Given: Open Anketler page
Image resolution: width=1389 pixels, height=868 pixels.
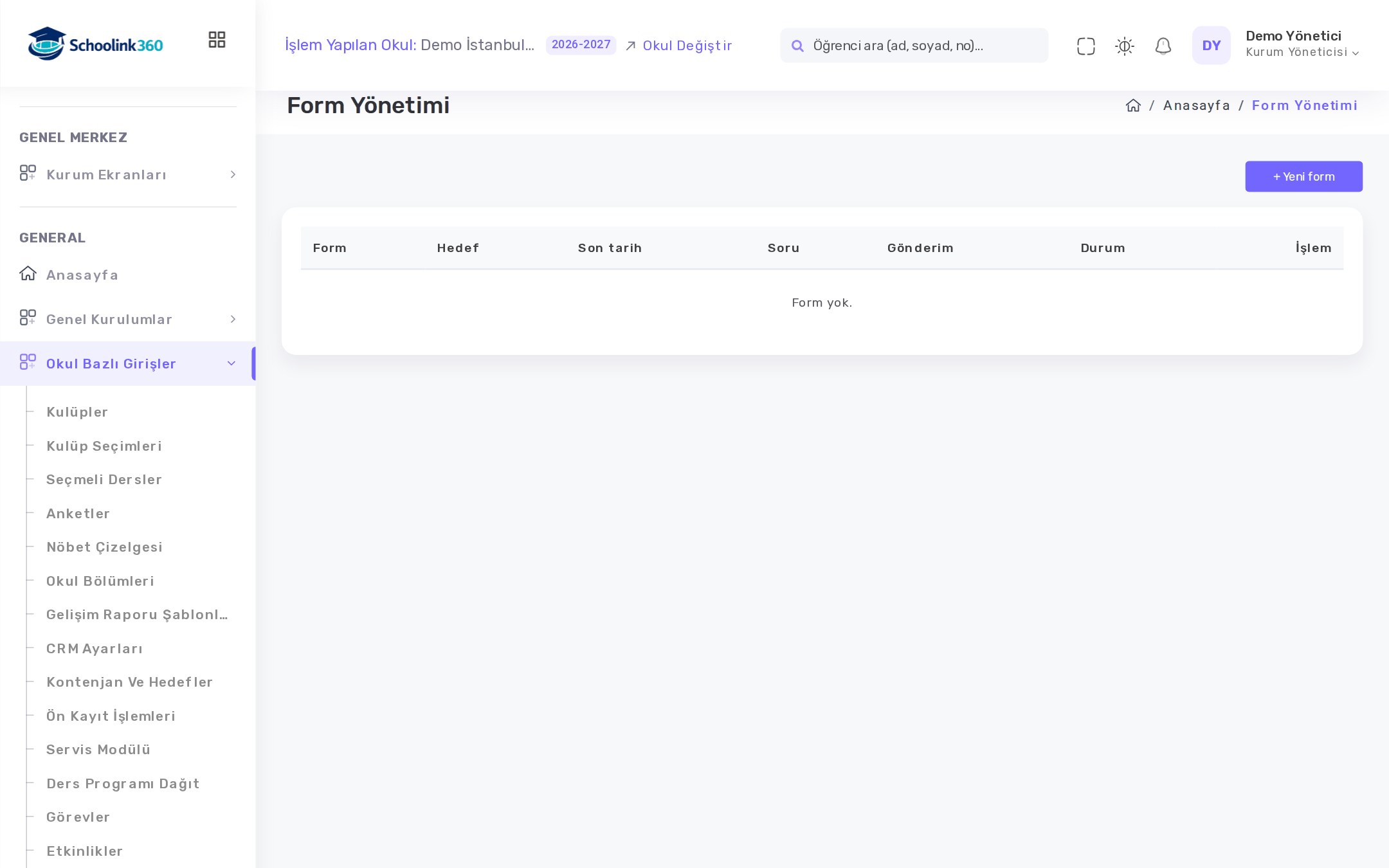Looking at the screenshot, I should [x=78, y=514].
